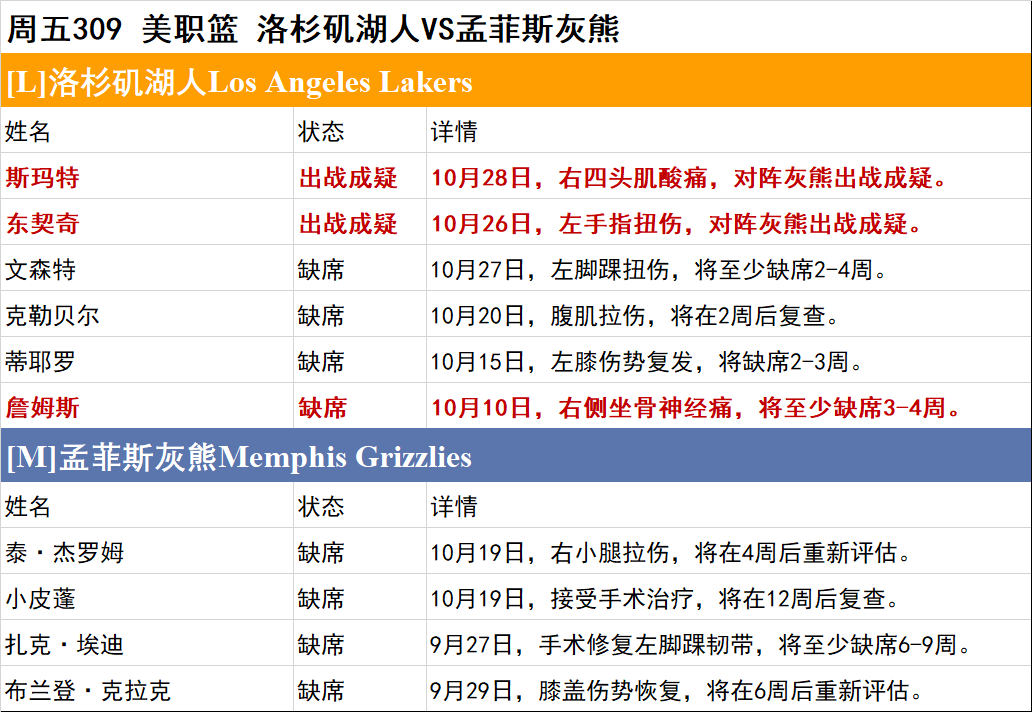Click the 姓名 header under the Lakers section
This screenshot has height=712, width=1032.
tap(28, 131)
